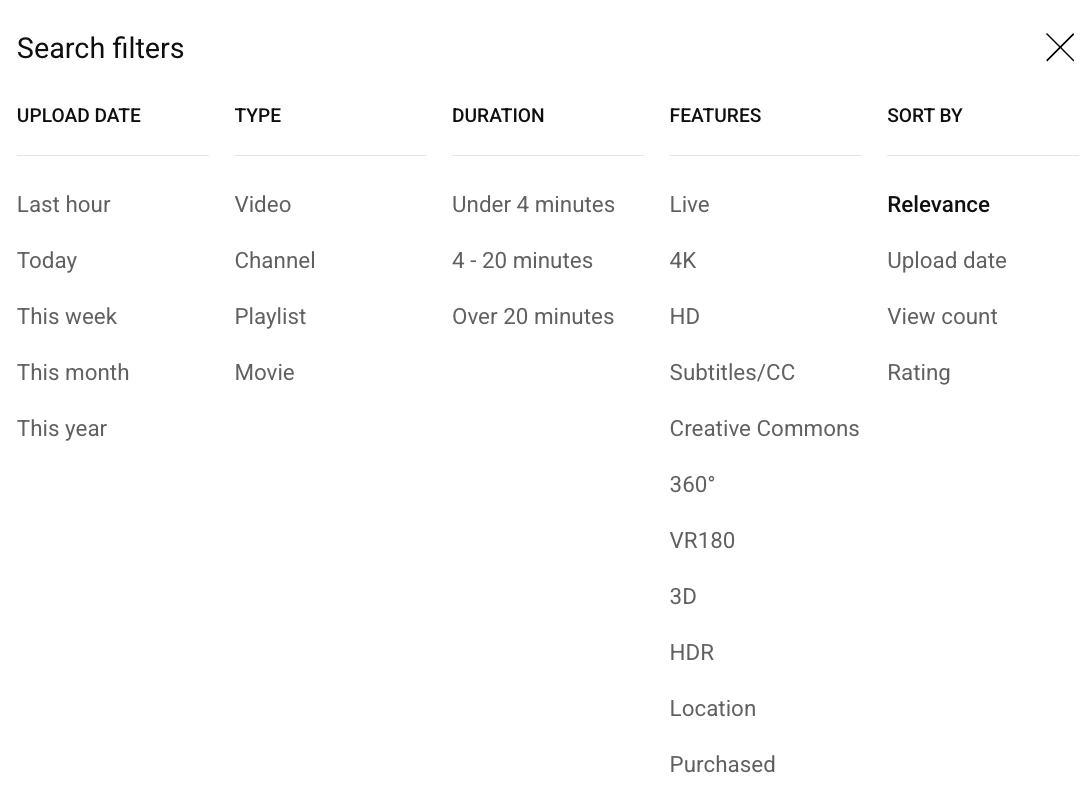Select Creative Commons feature
The width and height of the screenshot is (1092, 806).
coord(764,429)
